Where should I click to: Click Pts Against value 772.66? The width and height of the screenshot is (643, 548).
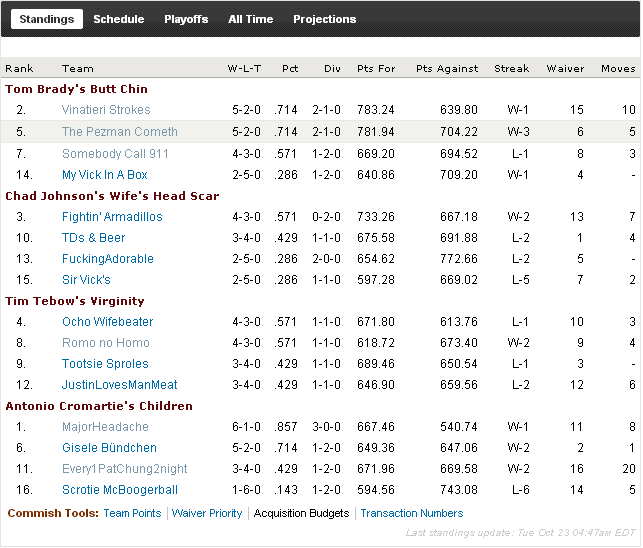459,259
